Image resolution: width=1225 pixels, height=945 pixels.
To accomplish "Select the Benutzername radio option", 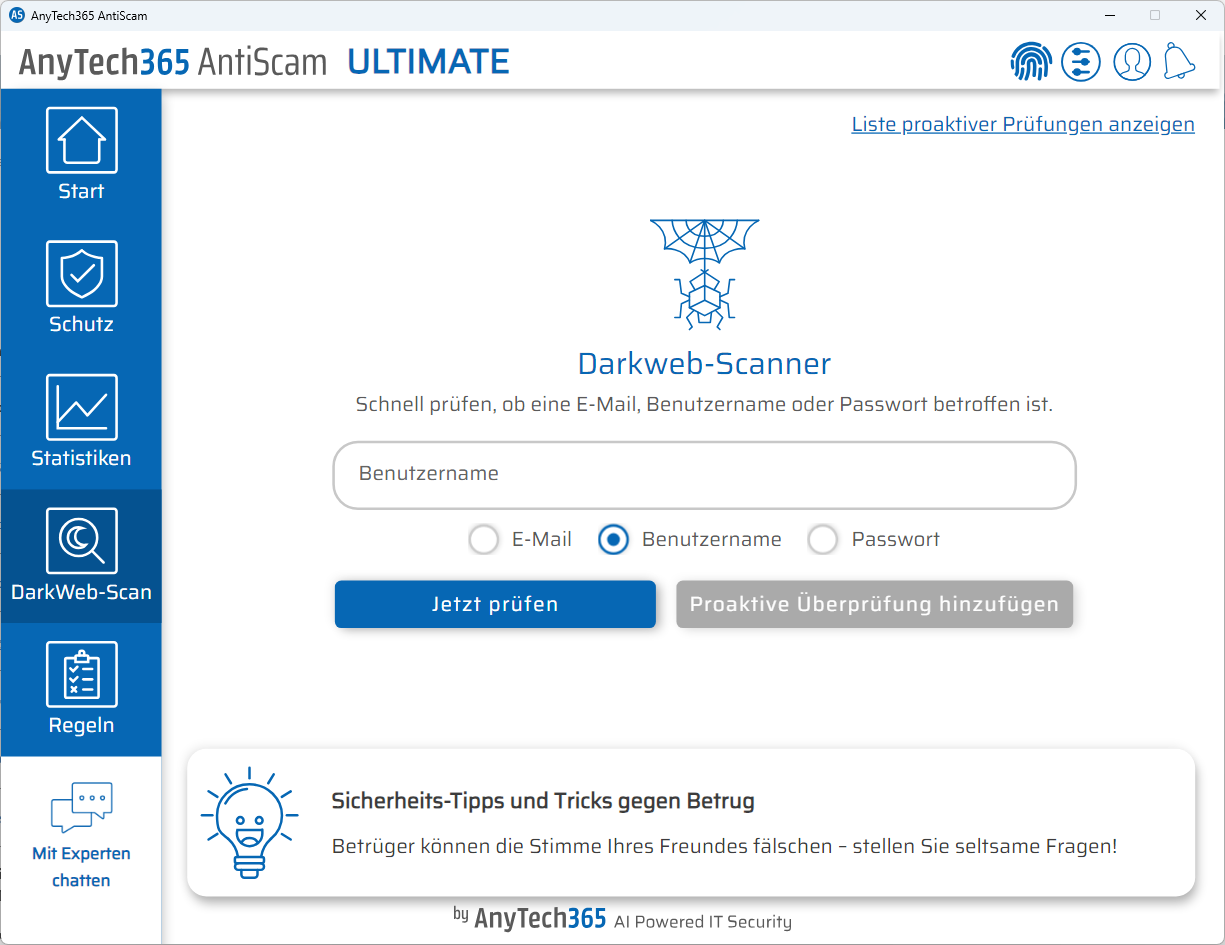I will tap(613, 539).
